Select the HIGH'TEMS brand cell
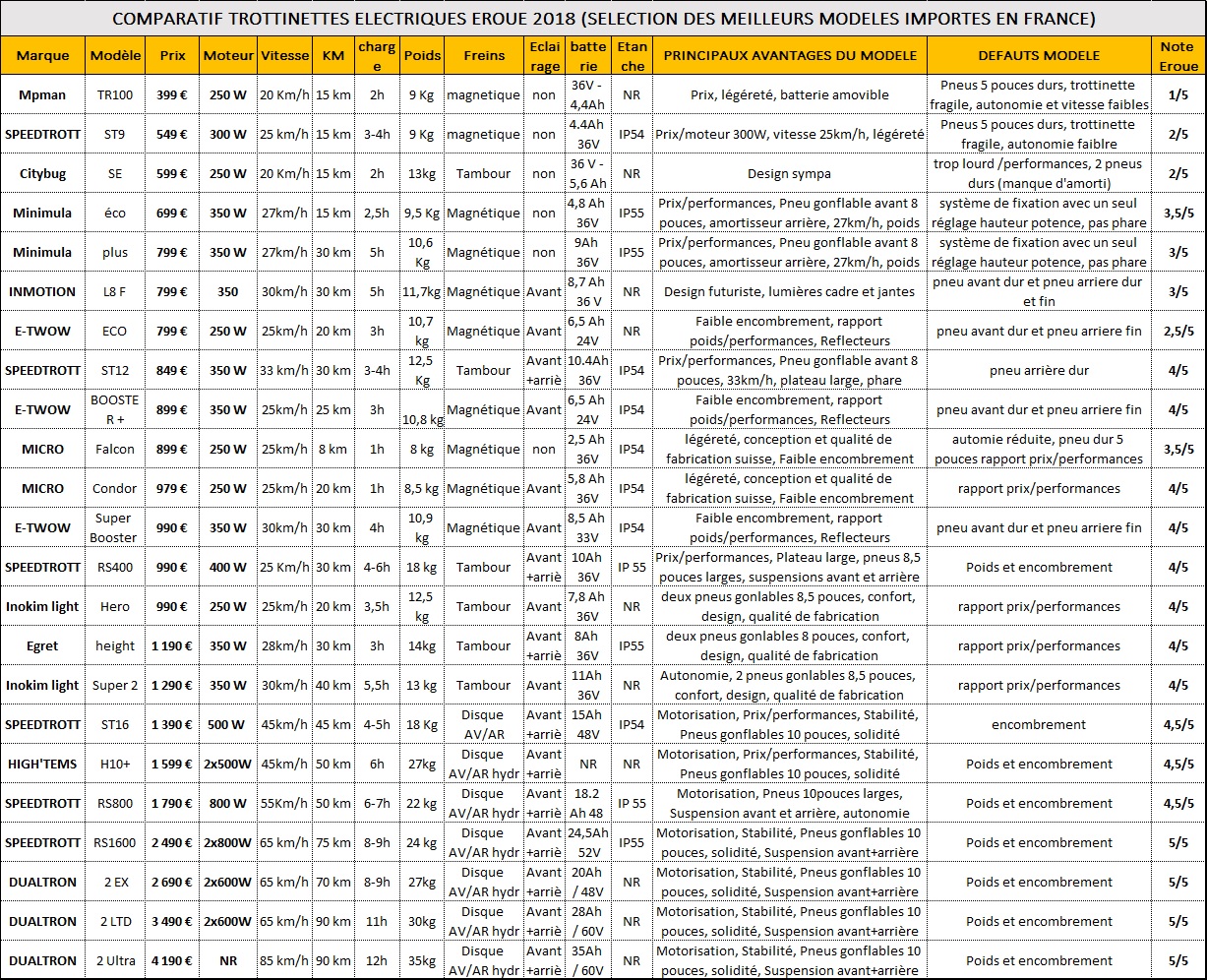Viewport: 1207px width, 980px height. [x=43, y=764]
